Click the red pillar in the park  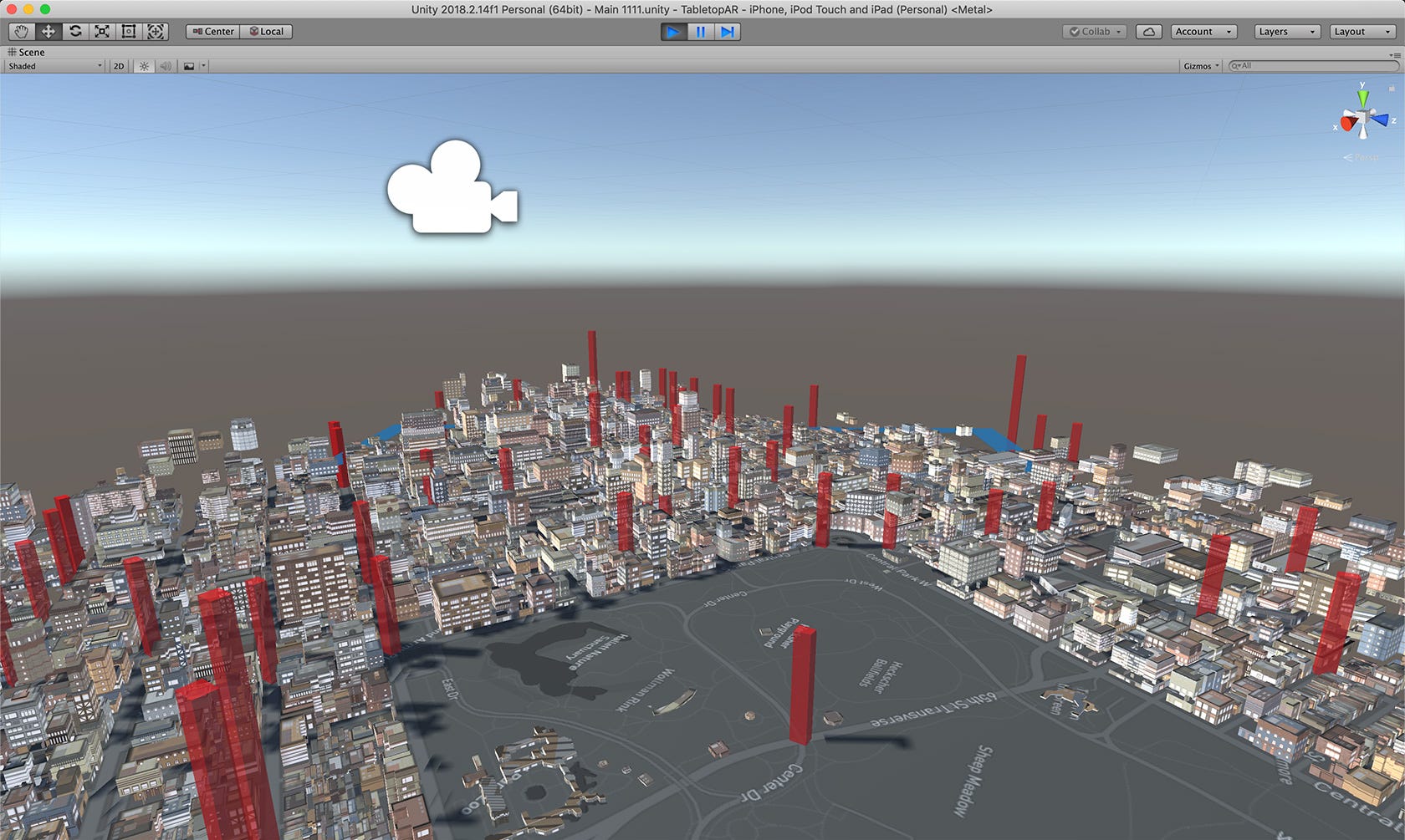point(802,684)
